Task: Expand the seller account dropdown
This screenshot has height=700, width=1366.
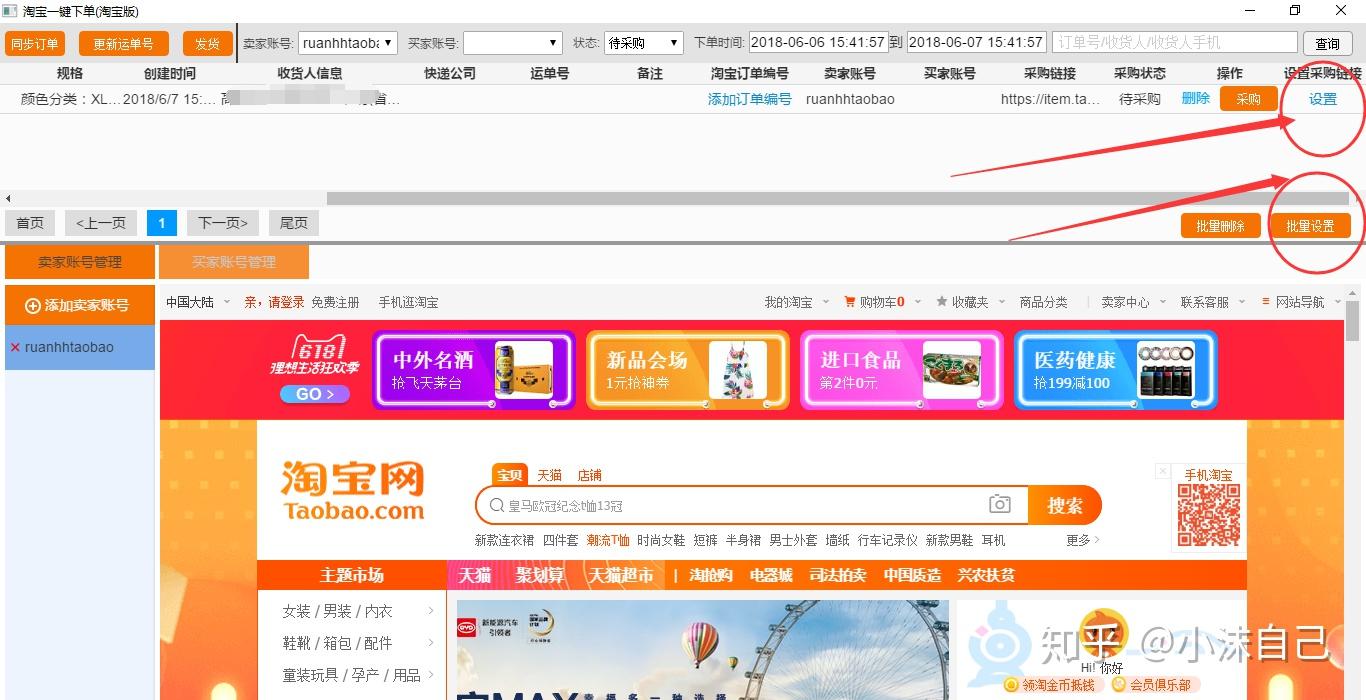Action: coord(388,43)
